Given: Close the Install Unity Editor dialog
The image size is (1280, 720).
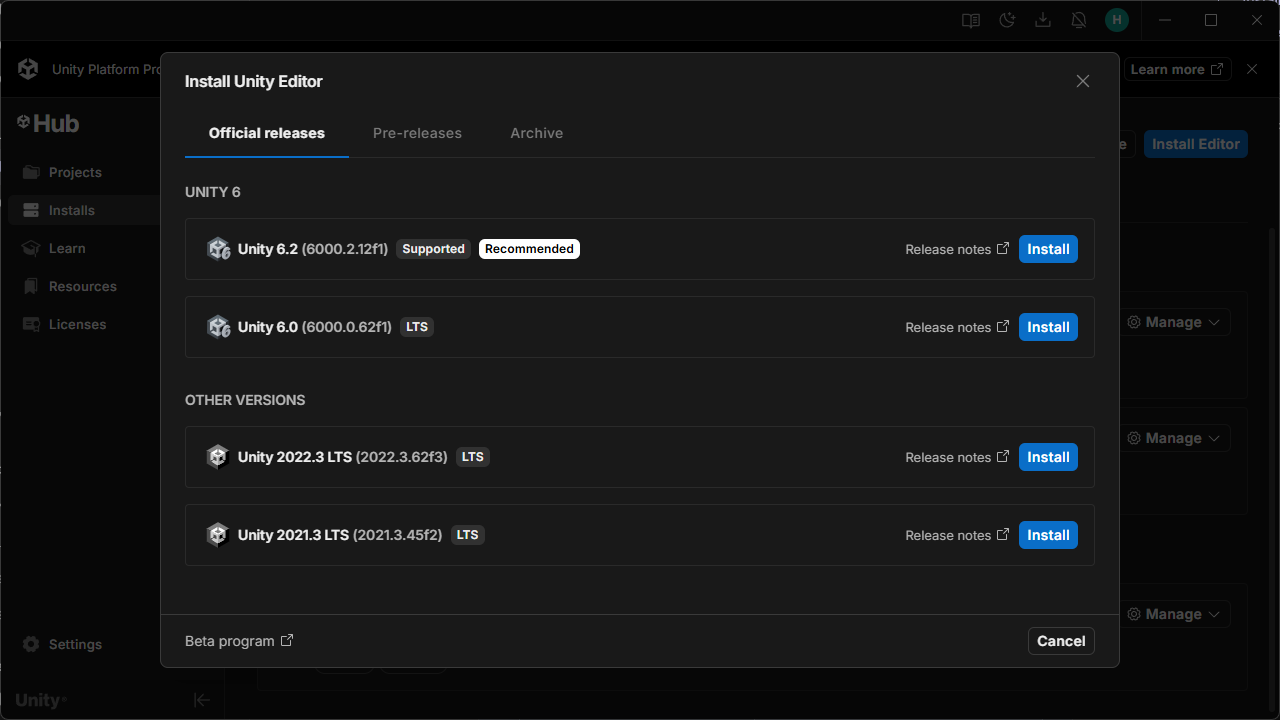Looking at the screenshot, I should pos(1082,81).
